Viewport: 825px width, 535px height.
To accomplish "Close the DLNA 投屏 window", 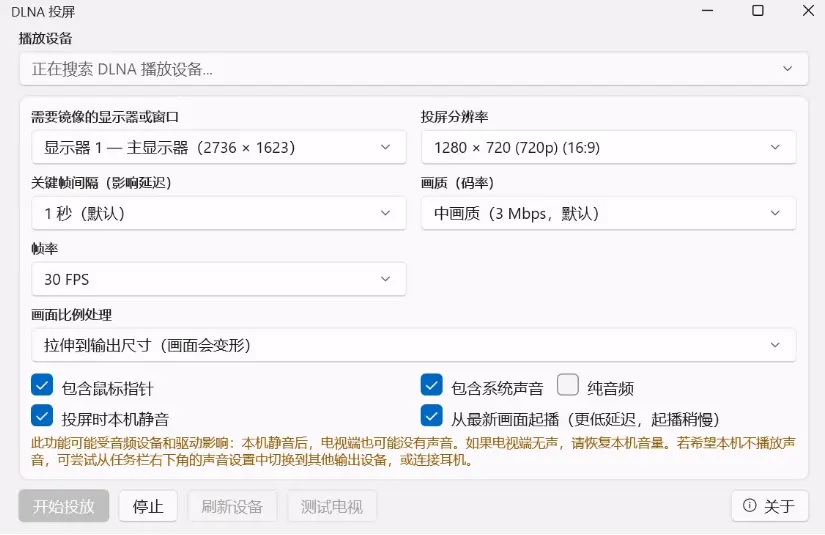I will click(x=808, y=11).
